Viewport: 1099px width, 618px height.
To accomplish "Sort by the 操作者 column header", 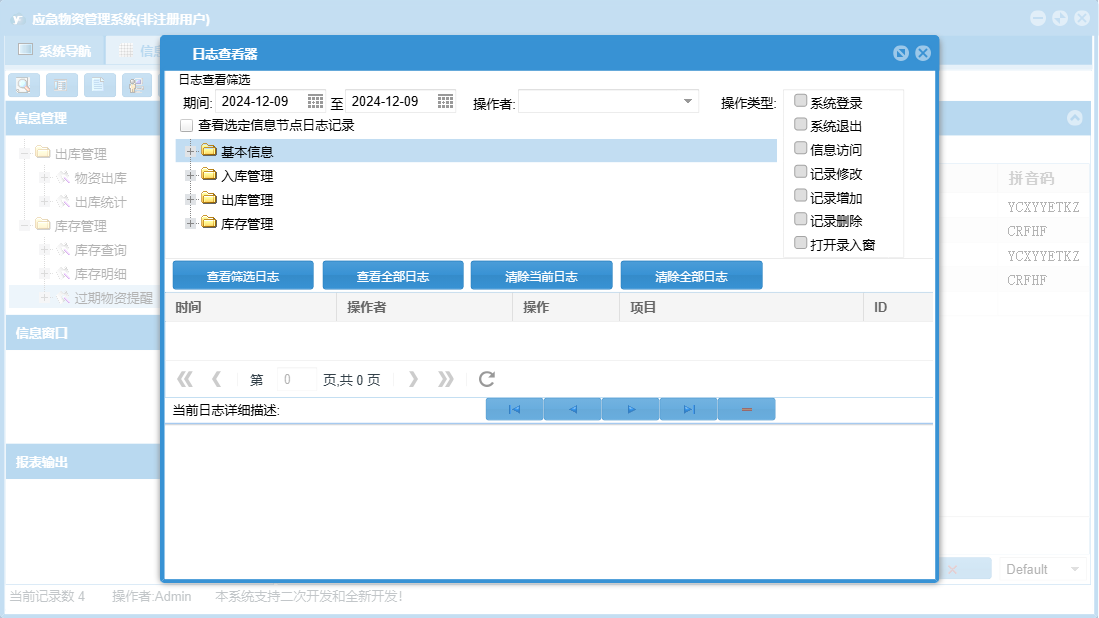I will pos(367,307).
